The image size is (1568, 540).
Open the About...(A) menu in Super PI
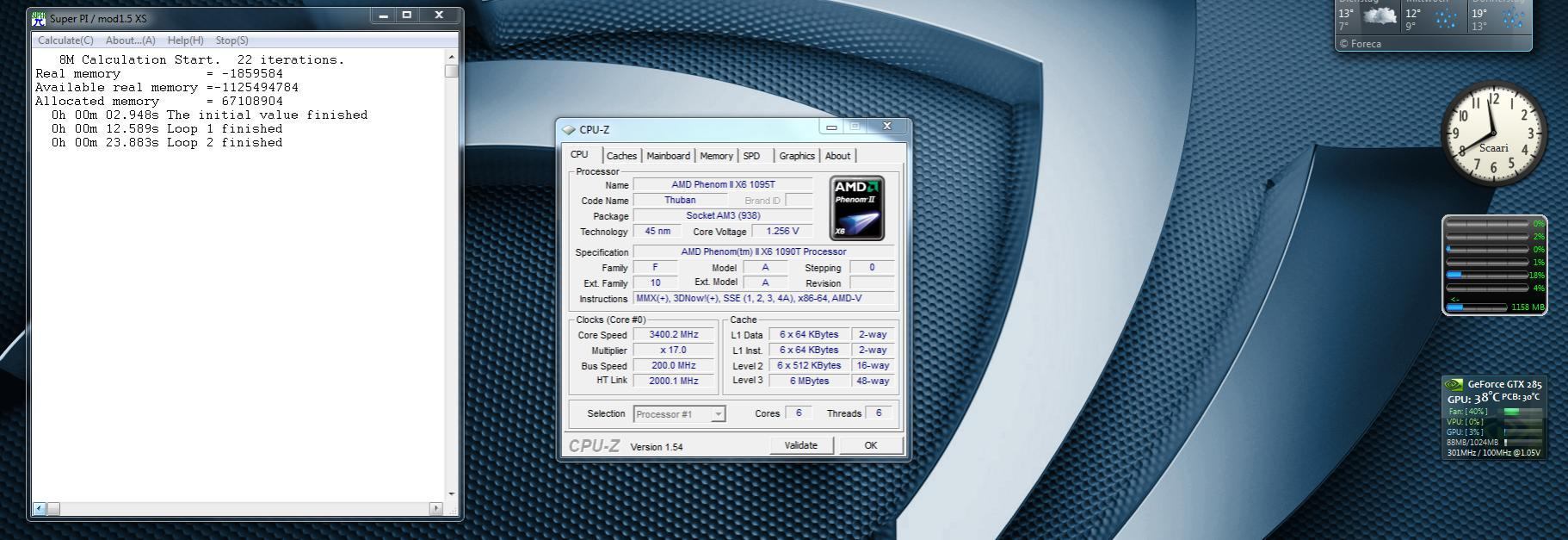click(x=131, y=40)
